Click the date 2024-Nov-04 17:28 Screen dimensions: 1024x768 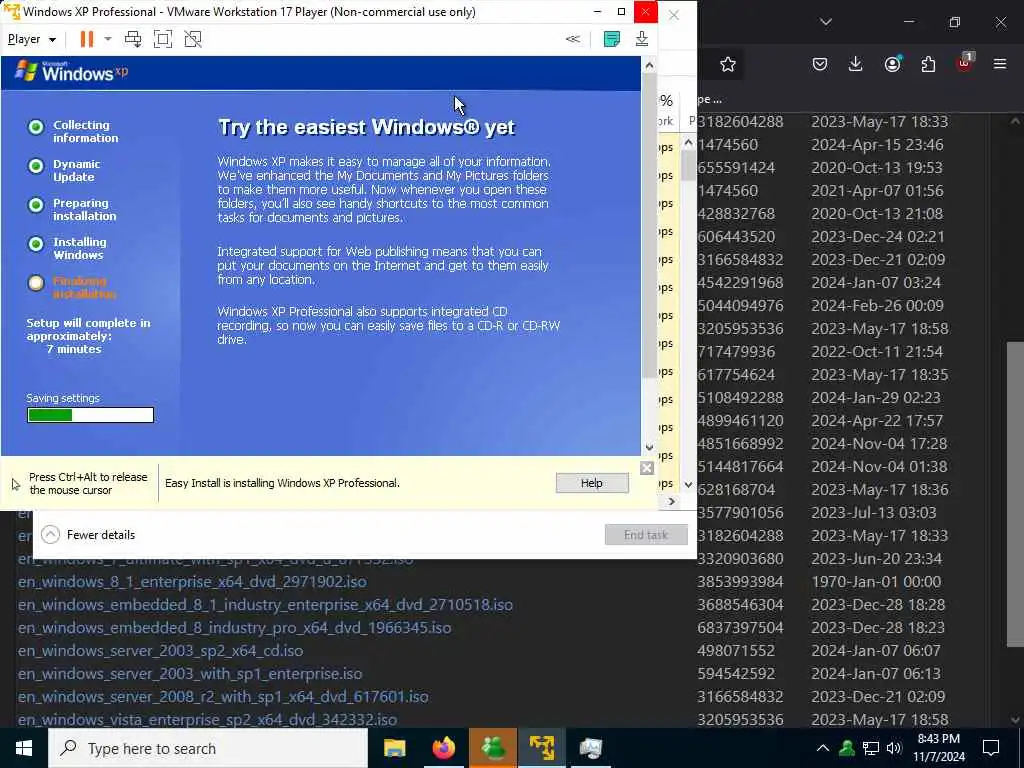pos(878,444)
